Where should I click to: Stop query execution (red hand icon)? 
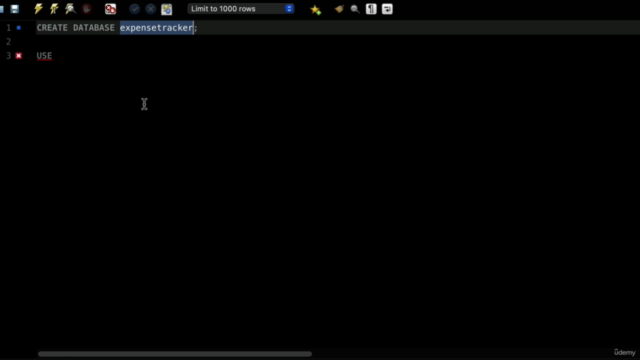point(87,9)
